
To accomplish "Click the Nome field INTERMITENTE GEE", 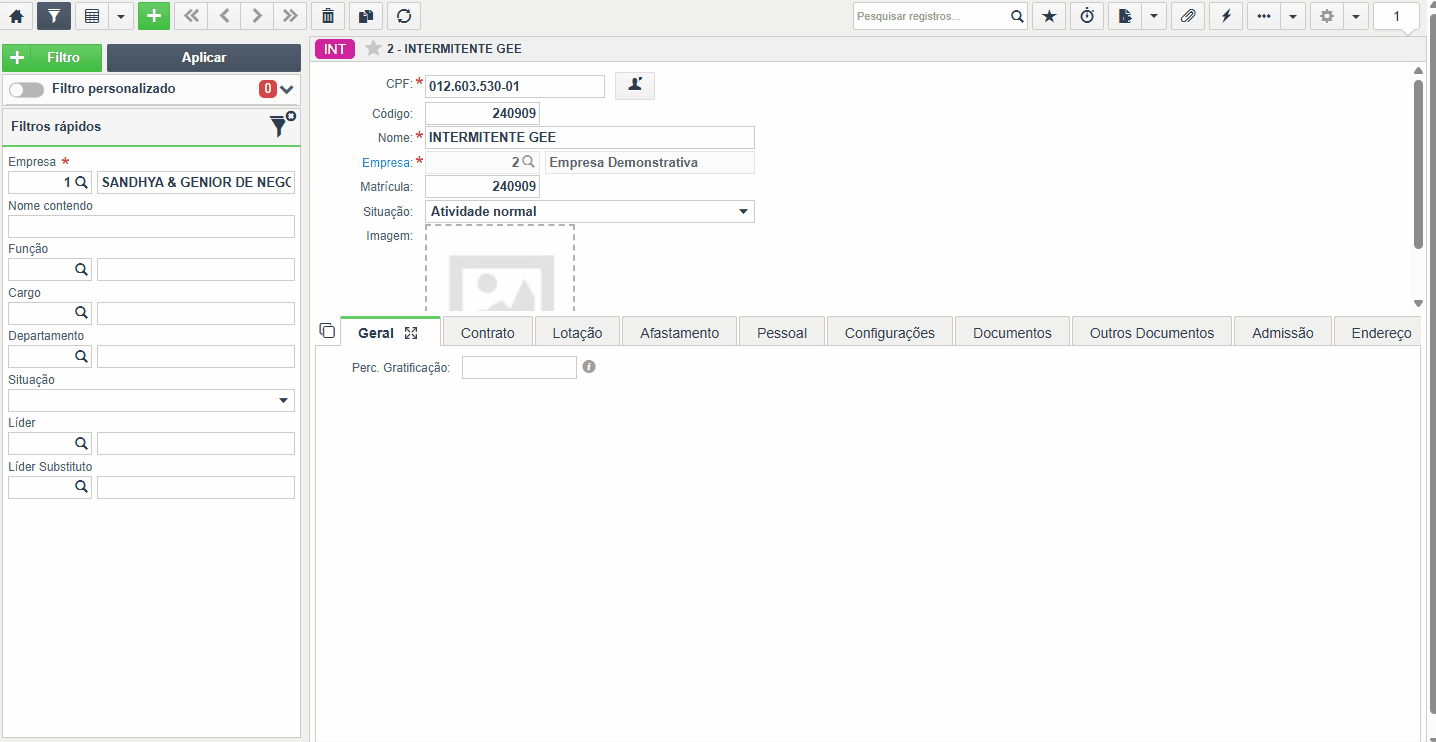I will tap(590, 137).
